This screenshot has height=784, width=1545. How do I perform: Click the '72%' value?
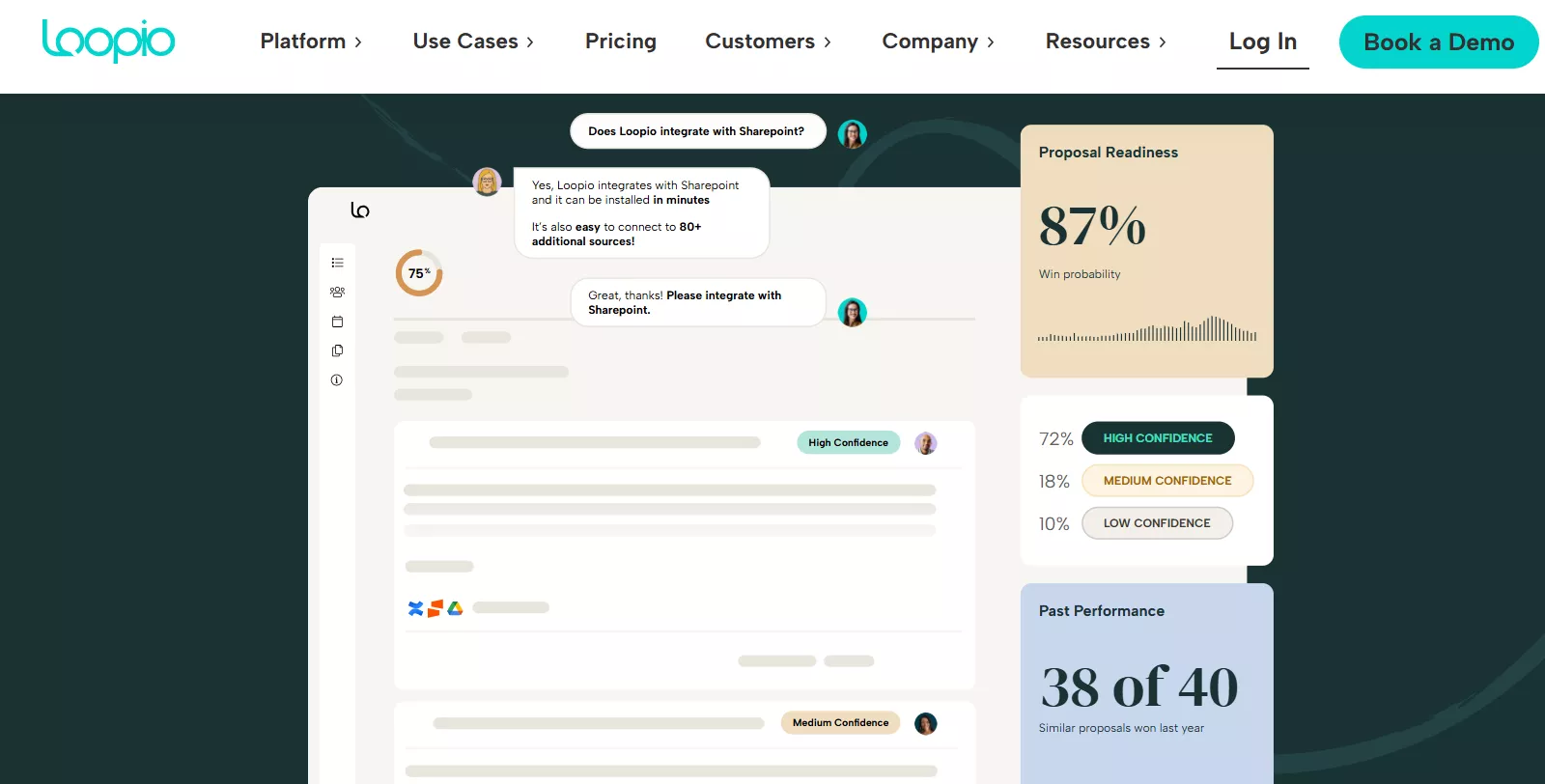point(1056,439)
